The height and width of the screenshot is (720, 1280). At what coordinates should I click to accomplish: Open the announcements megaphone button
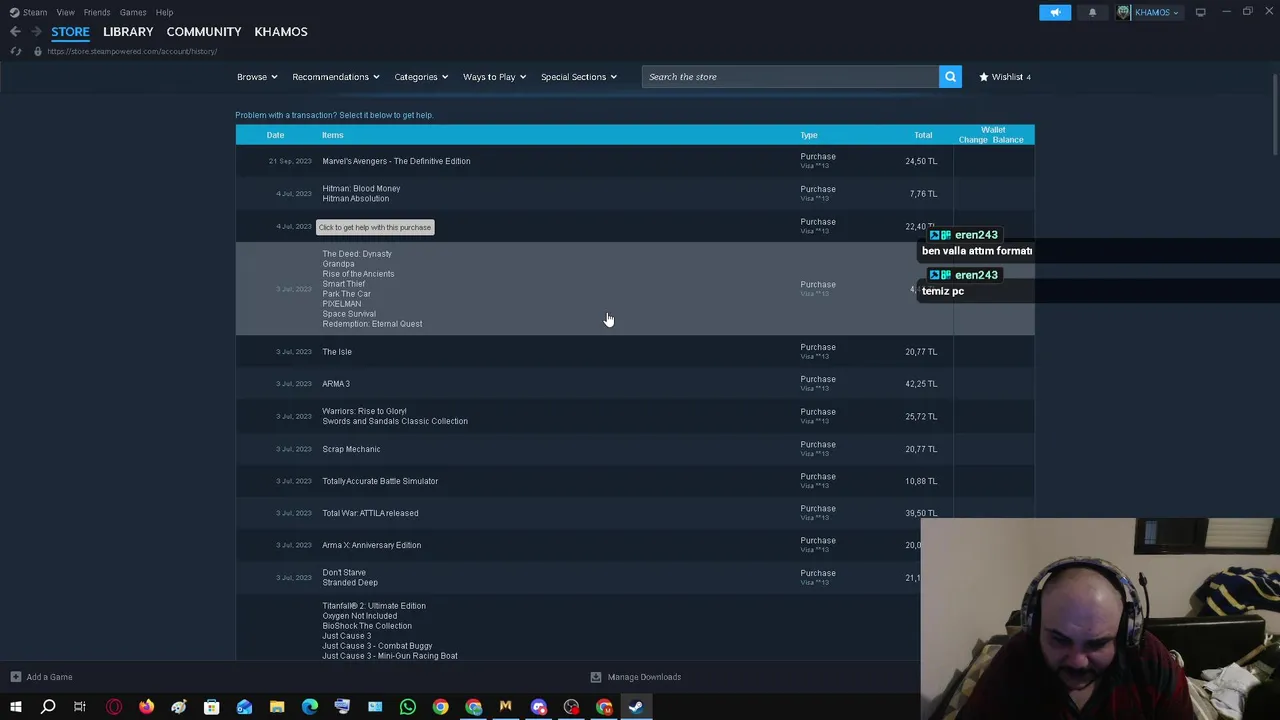pos(1055,12)
